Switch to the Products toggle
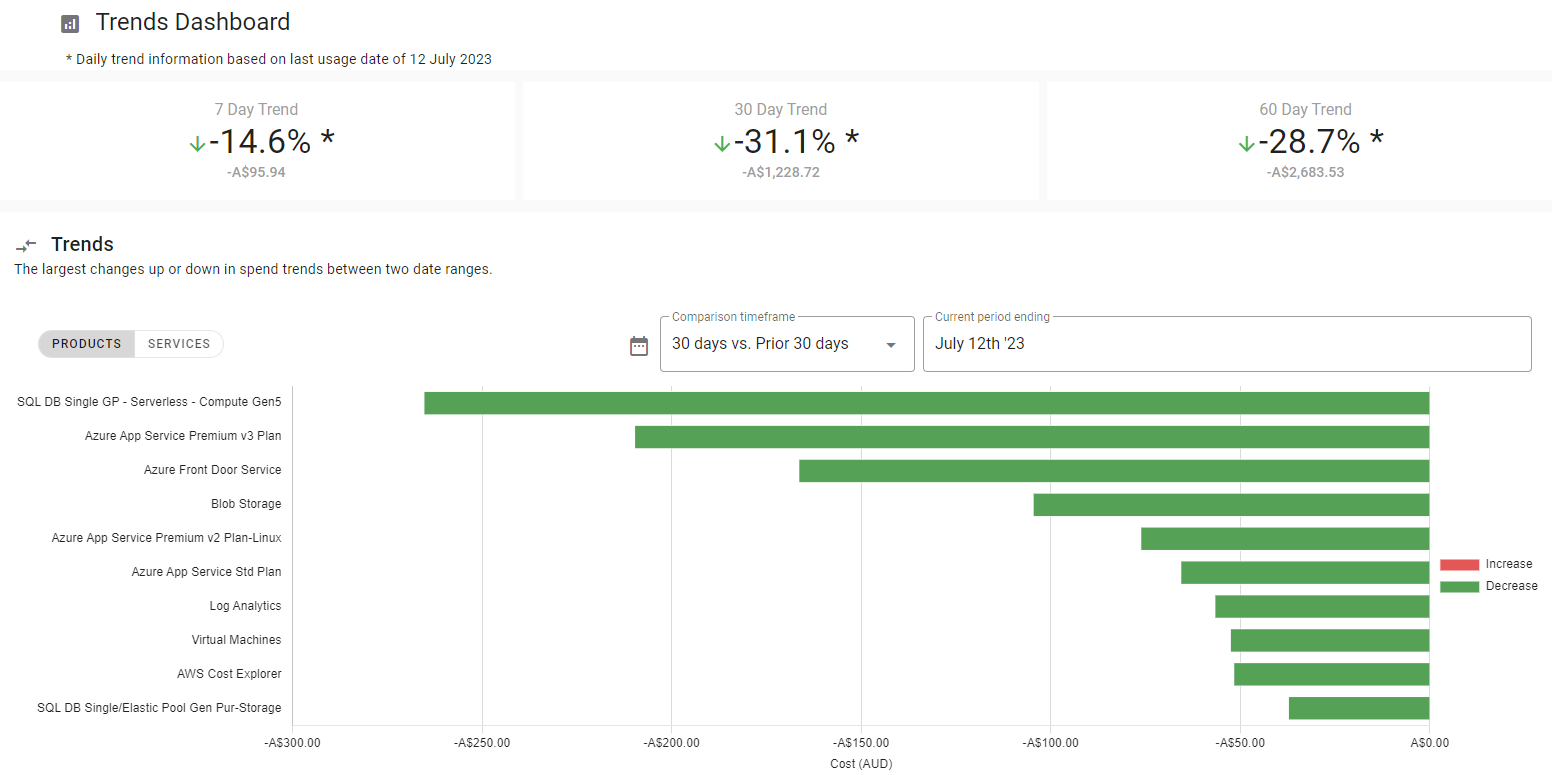 pos(87,344)
